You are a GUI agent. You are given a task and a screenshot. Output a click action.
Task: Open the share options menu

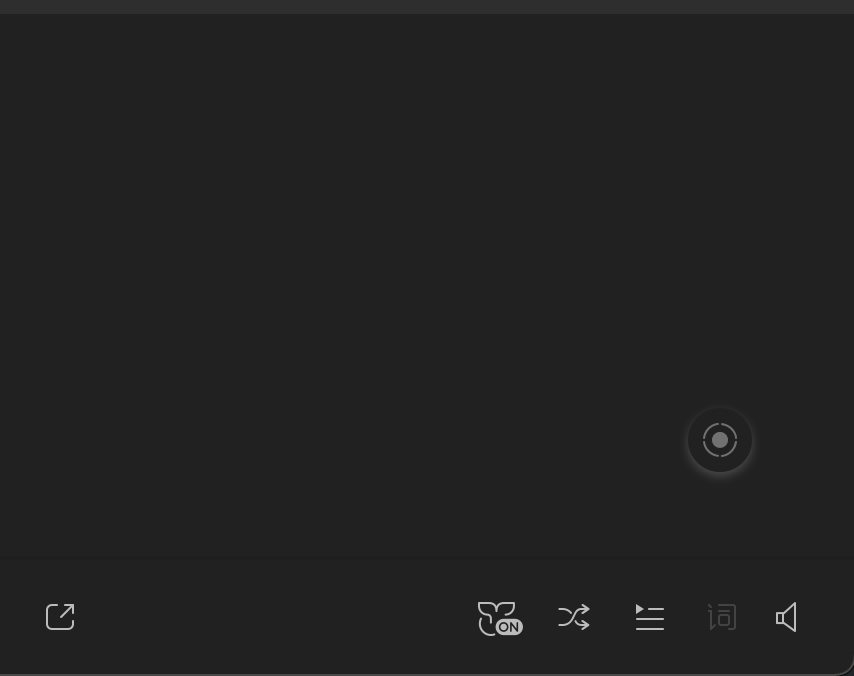[60, 617]
